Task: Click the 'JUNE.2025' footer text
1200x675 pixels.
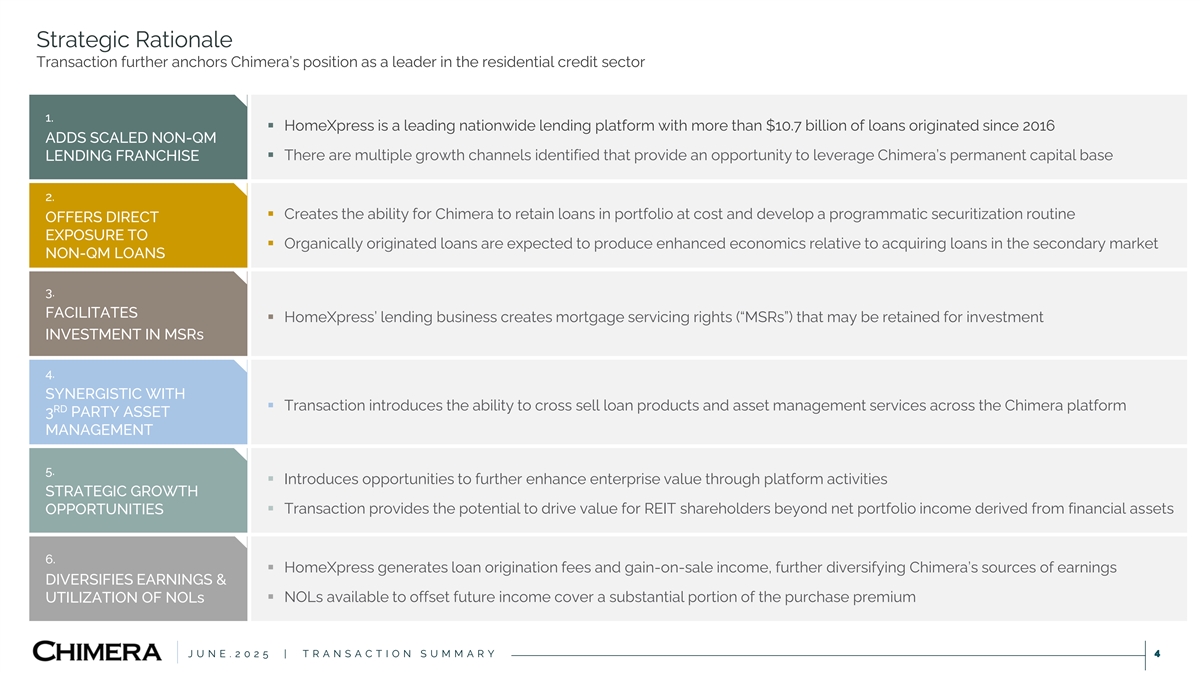Action: pyautogui.click(x=229, y=654)
